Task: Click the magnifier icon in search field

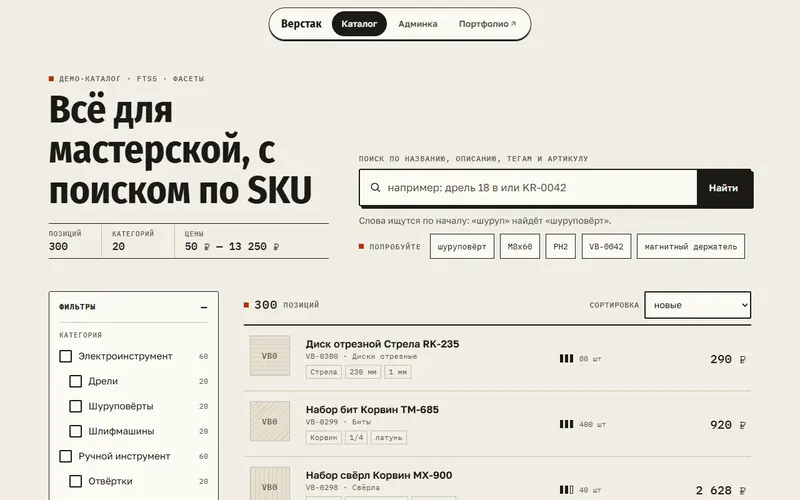Action: coord(375,188)
